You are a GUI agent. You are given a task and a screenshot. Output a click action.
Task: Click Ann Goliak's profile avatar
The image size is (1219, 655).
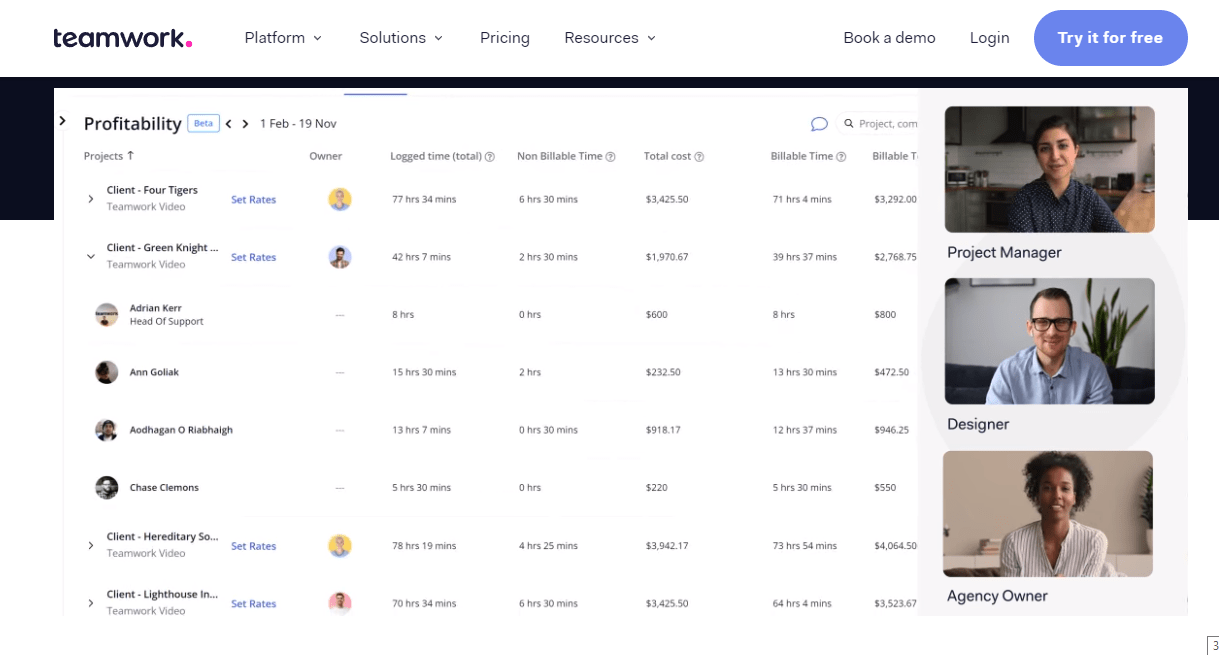point(107,372)
